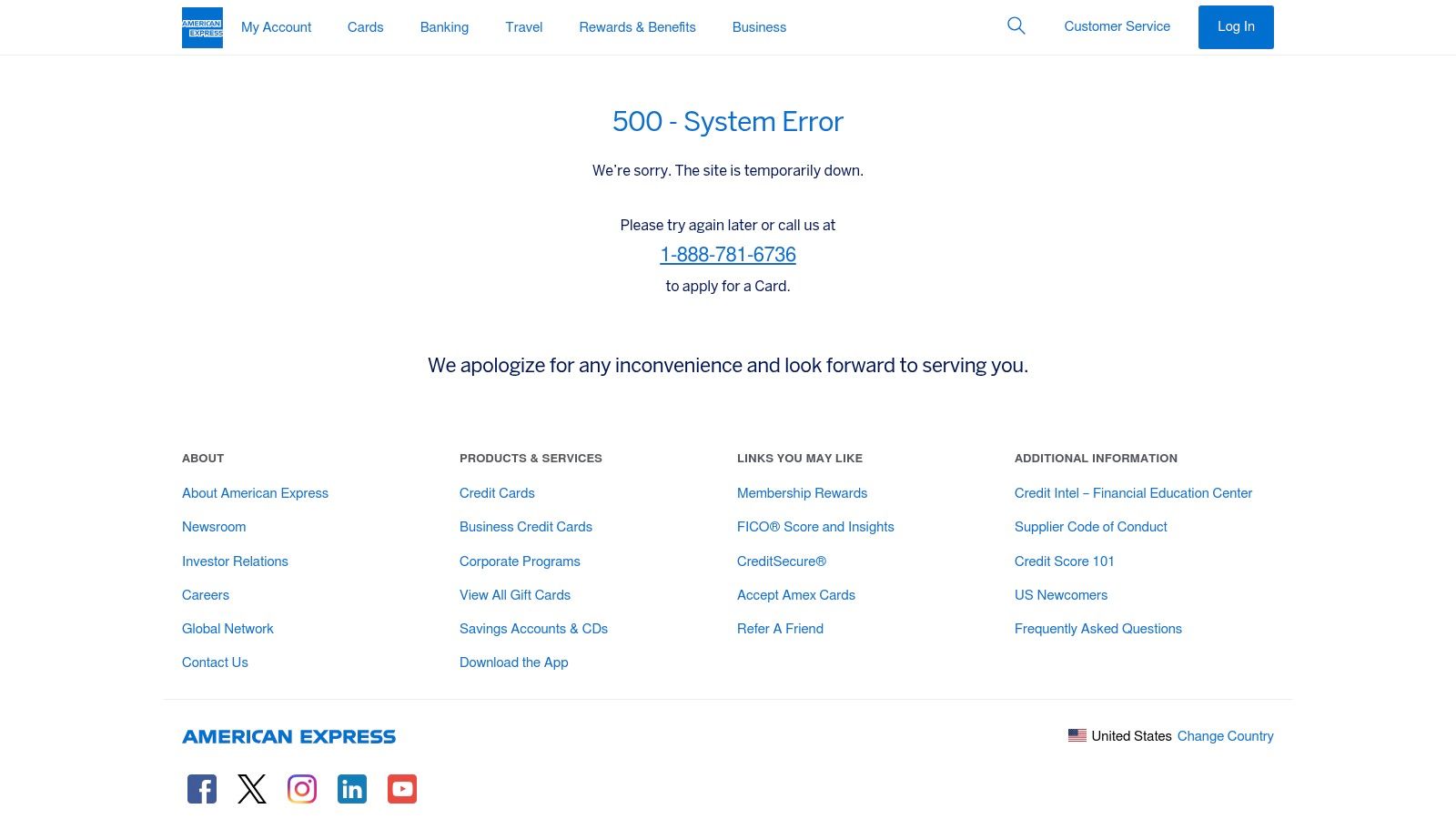Click ADDITIONAL INFORMATION heading

[1096, 459]
